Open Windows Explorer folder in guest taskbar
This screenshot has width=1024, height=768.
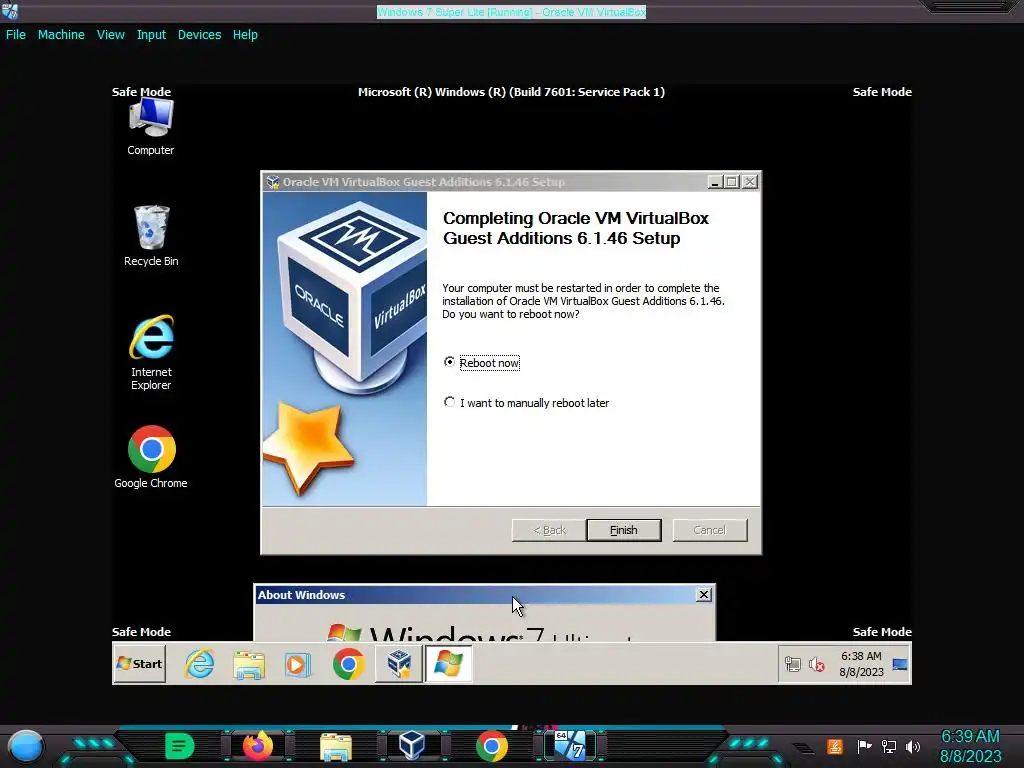pos(249,665)
